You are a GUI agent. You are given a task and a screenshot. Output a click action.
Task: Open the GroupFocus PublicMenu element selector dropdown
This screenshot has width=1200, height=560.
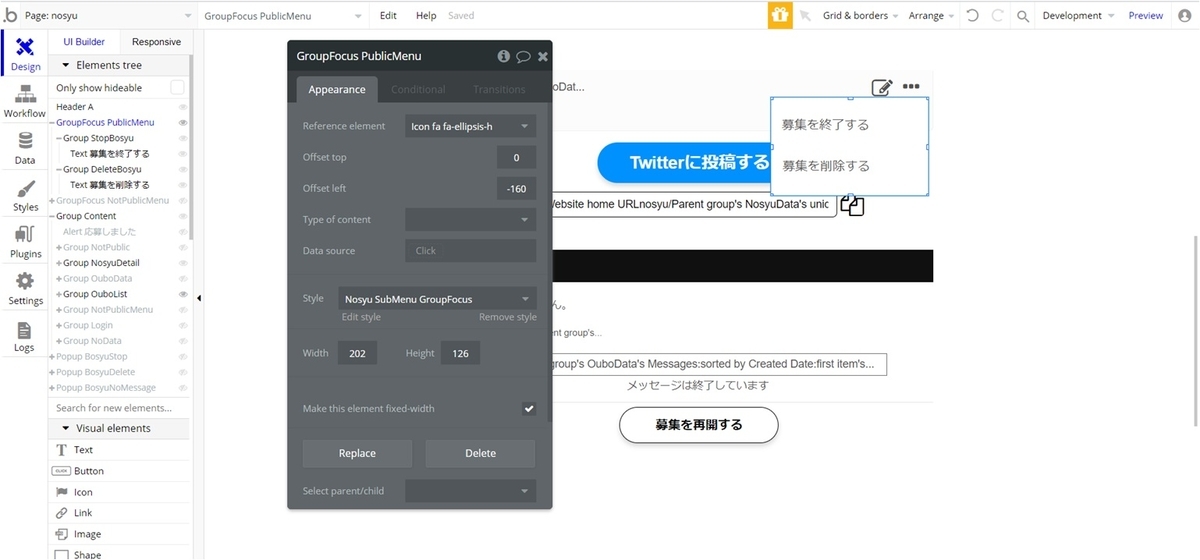coord(284,16)
